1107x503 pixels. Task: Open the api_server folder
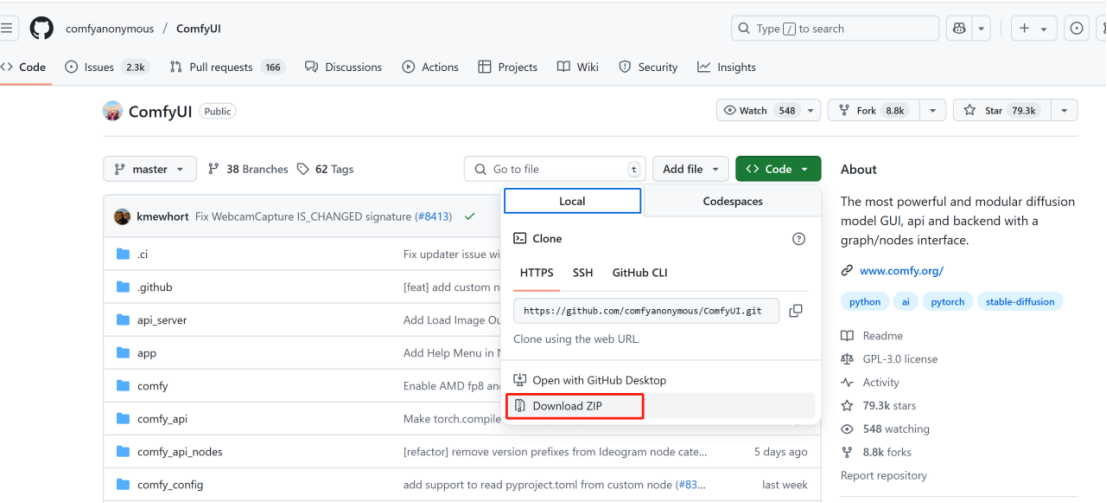click(162, 320)
